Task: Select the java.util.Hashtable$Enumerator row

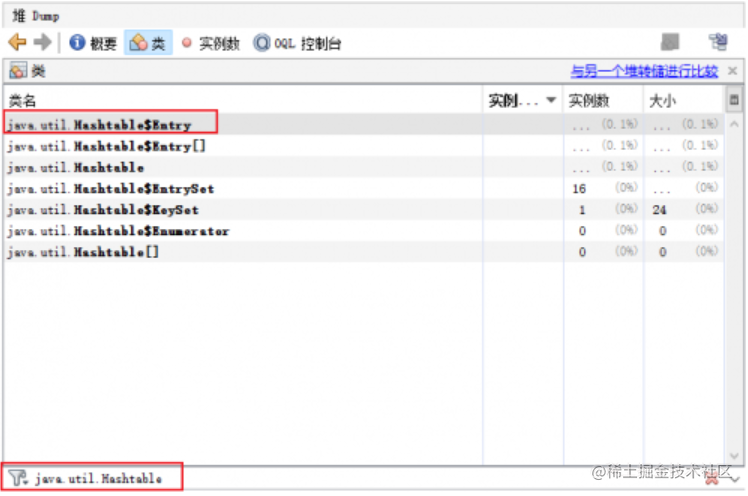Action: coord(364,231)
